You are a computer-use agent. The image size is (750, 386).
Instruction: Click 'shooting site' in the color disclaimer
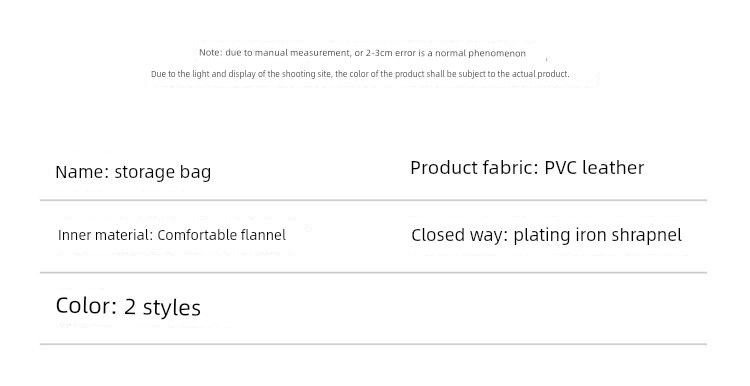tap(307, 74)
